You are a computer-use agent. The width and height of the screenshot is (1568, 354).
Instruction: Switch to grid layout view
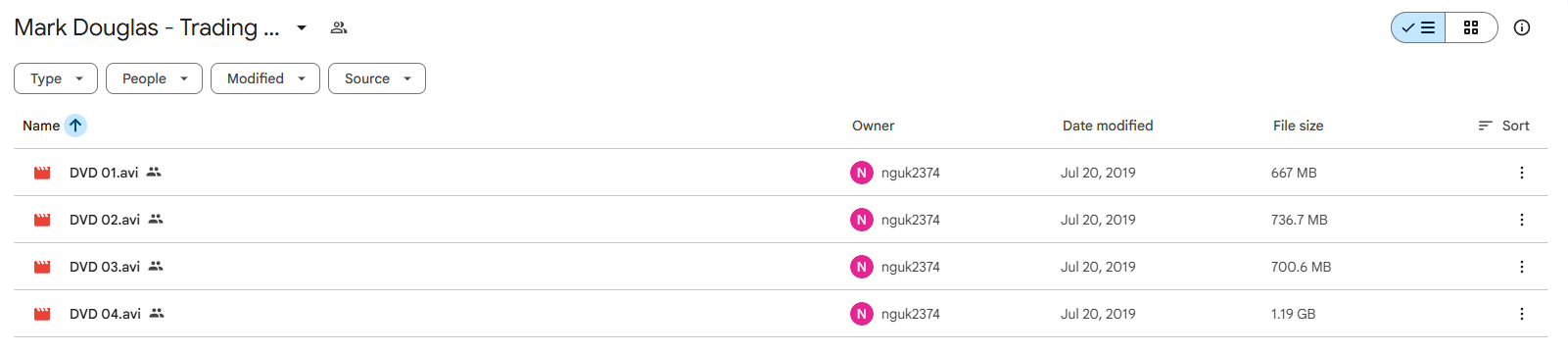[x=1471, y=27]
